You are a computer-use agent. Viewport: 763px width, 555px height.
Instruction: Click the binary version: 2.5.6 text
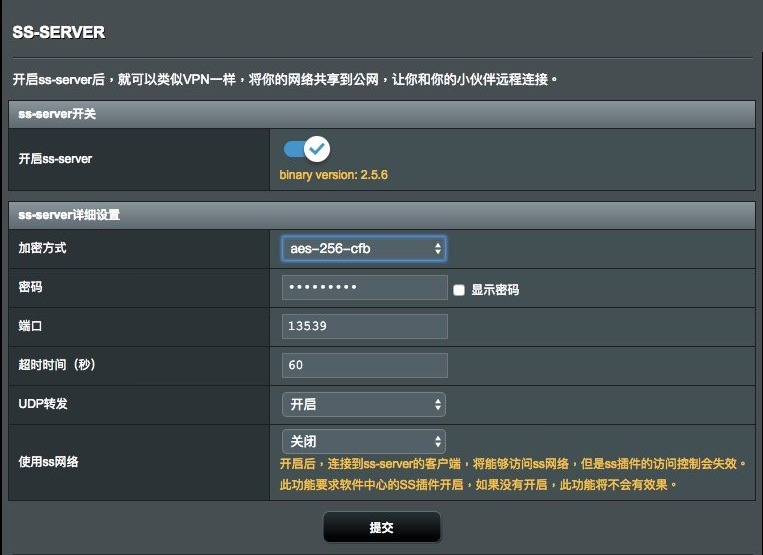pyautogui.click(x=333, y=175)
